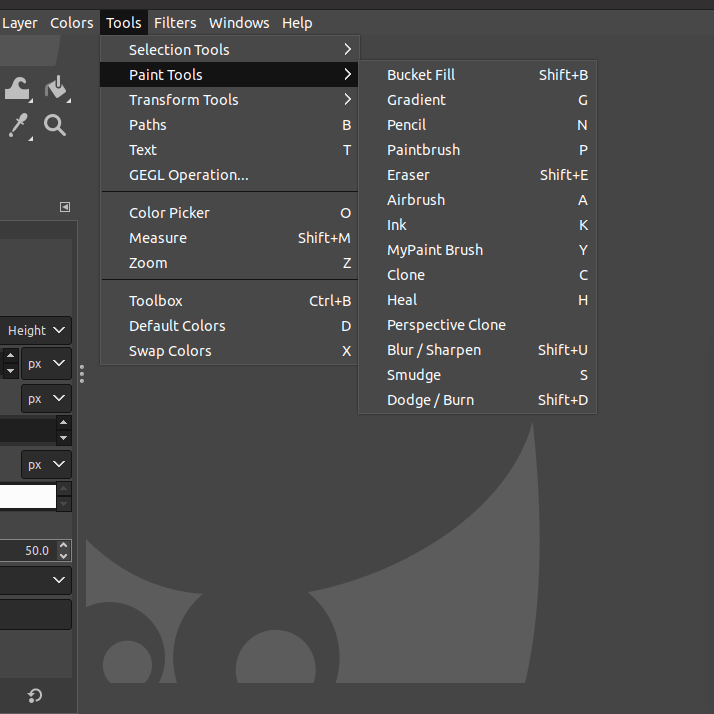Screen dimensions: 714x714
Task: Select the Bucket Fill tool icon in the toolbox
Action: (57, 89)
